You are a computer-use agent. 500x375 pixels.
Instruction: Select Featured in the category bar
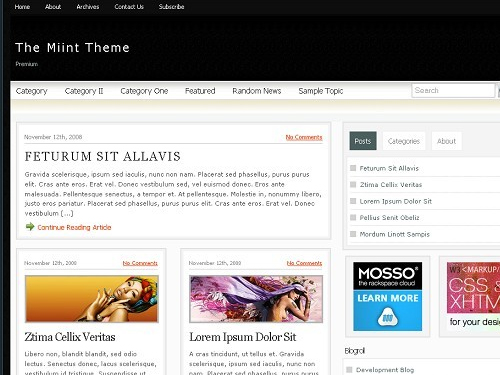pyautogui.click(x=200, y=91)
